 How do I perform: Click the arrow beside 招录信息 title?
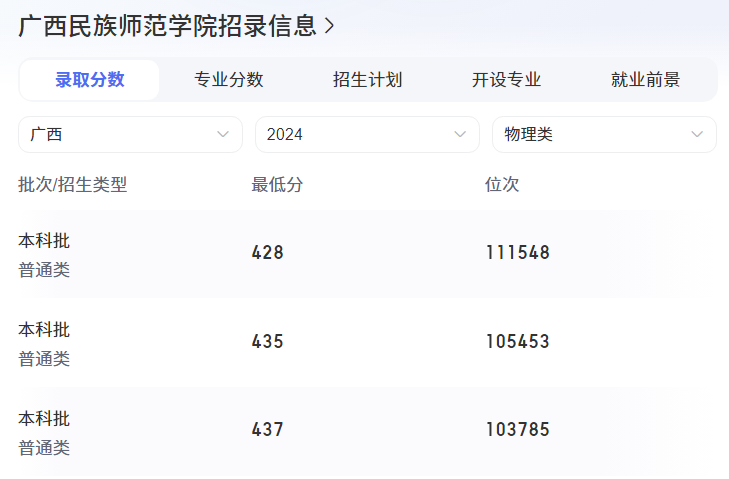click(329, 26)
